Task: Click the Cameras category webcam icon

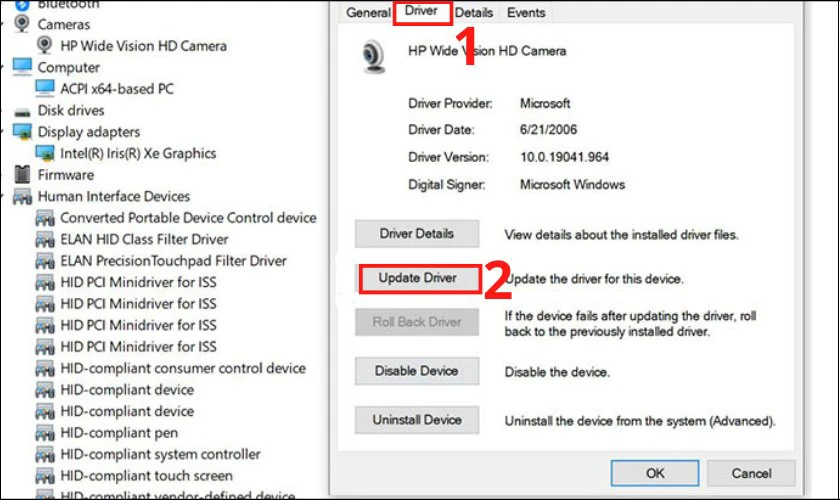Action: click(x=21, y=24)
